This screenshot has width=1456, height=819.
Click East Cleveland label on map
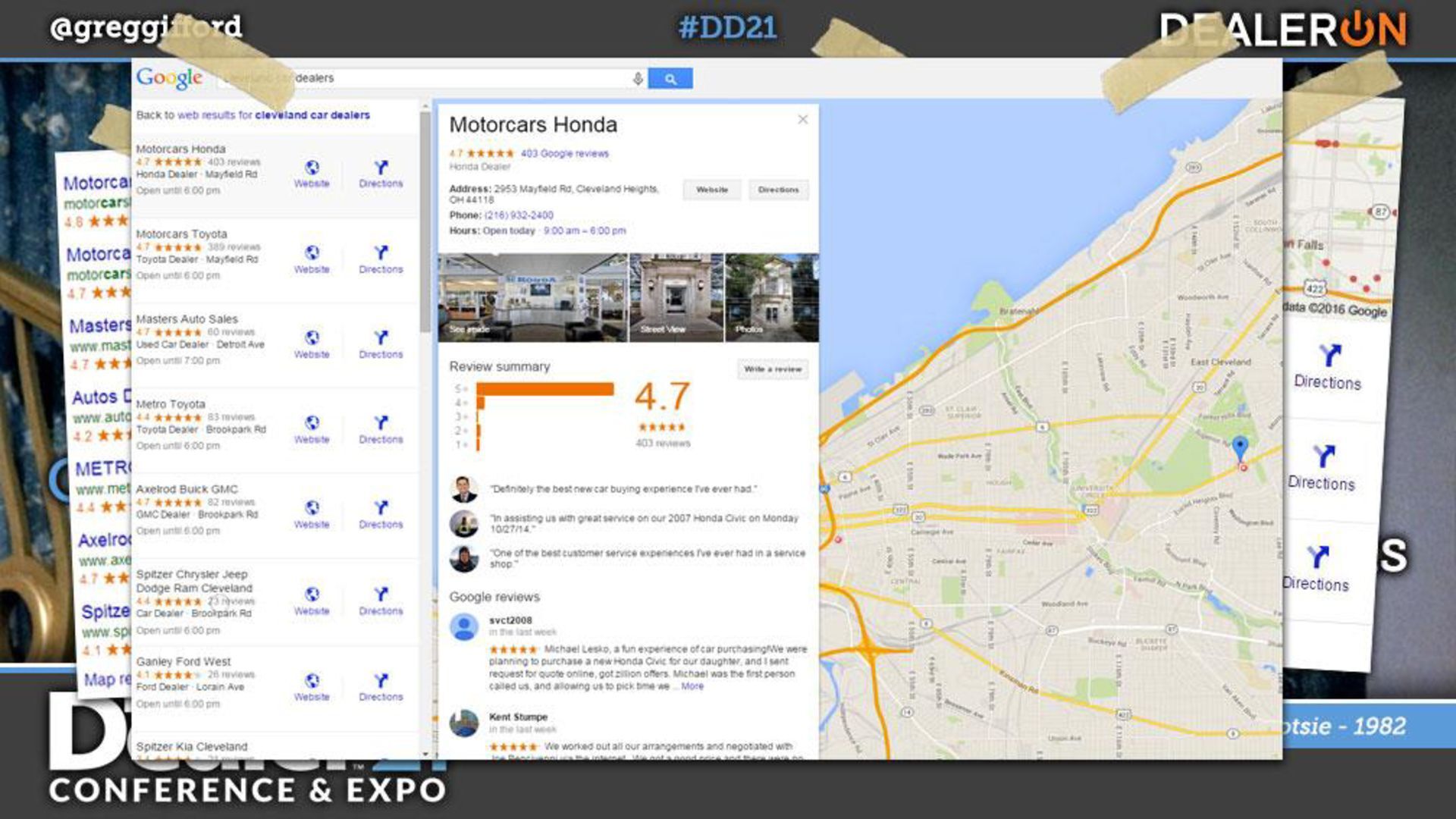[x=1220, y=362]
